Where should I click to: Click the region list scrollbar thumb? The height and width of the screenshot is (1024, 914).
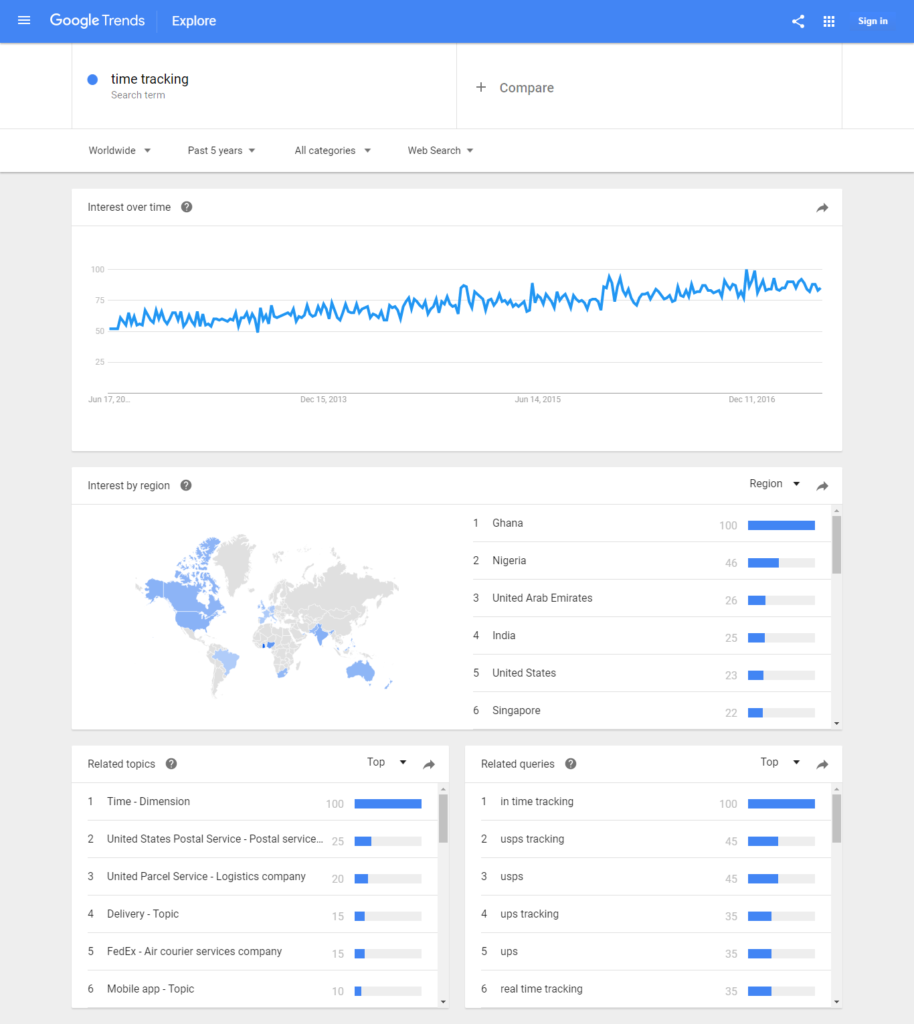coord(836,545)
